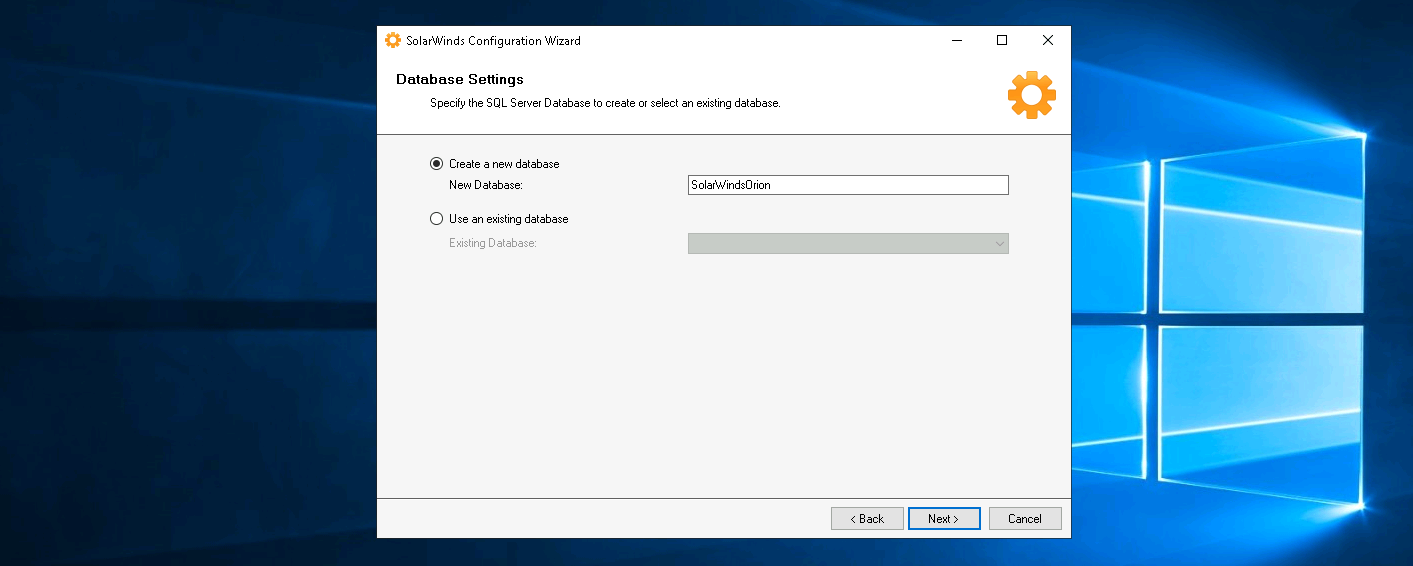Close the SolarWinds Configuration Wizard window

[1047, 41]
